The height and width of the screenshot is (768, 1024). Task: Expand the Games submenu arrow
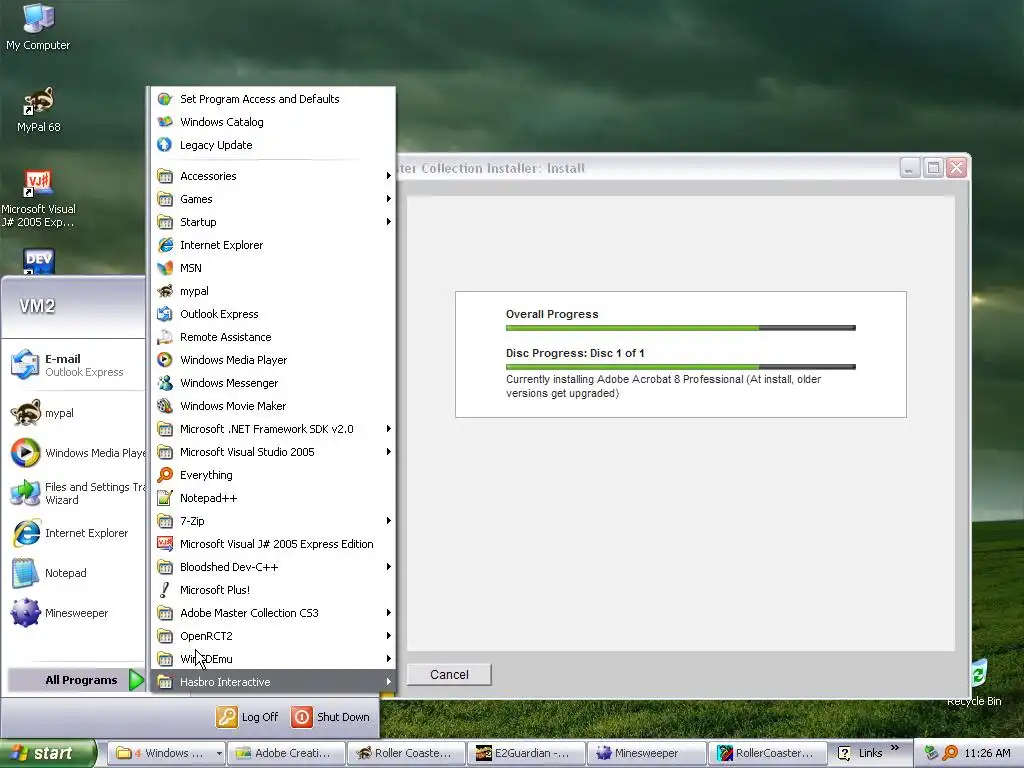(x=389, y=199)
